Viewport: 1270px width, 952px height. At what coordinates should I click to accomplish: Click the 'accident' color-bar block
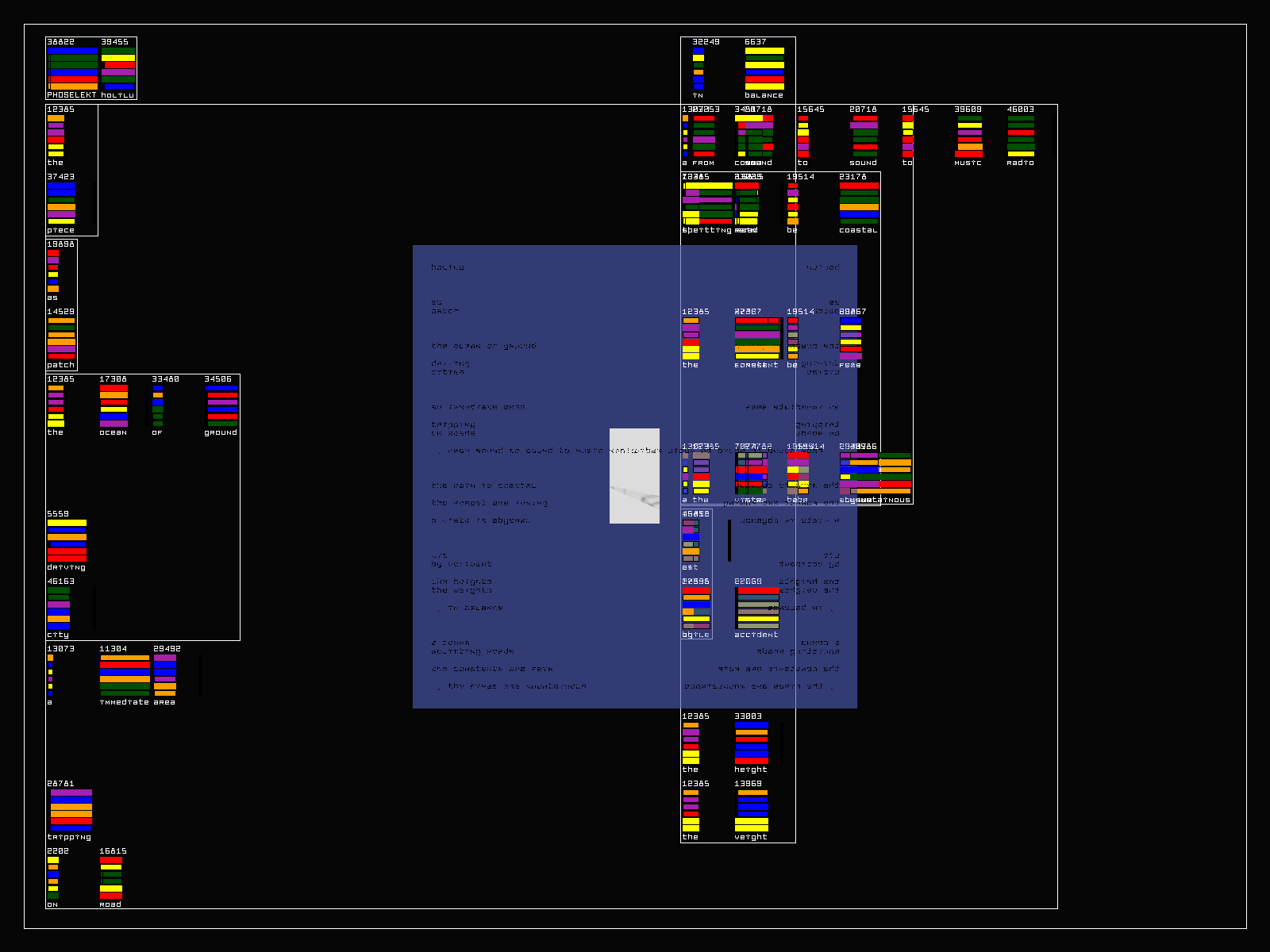pyautogui.click(x=757, y=608)
